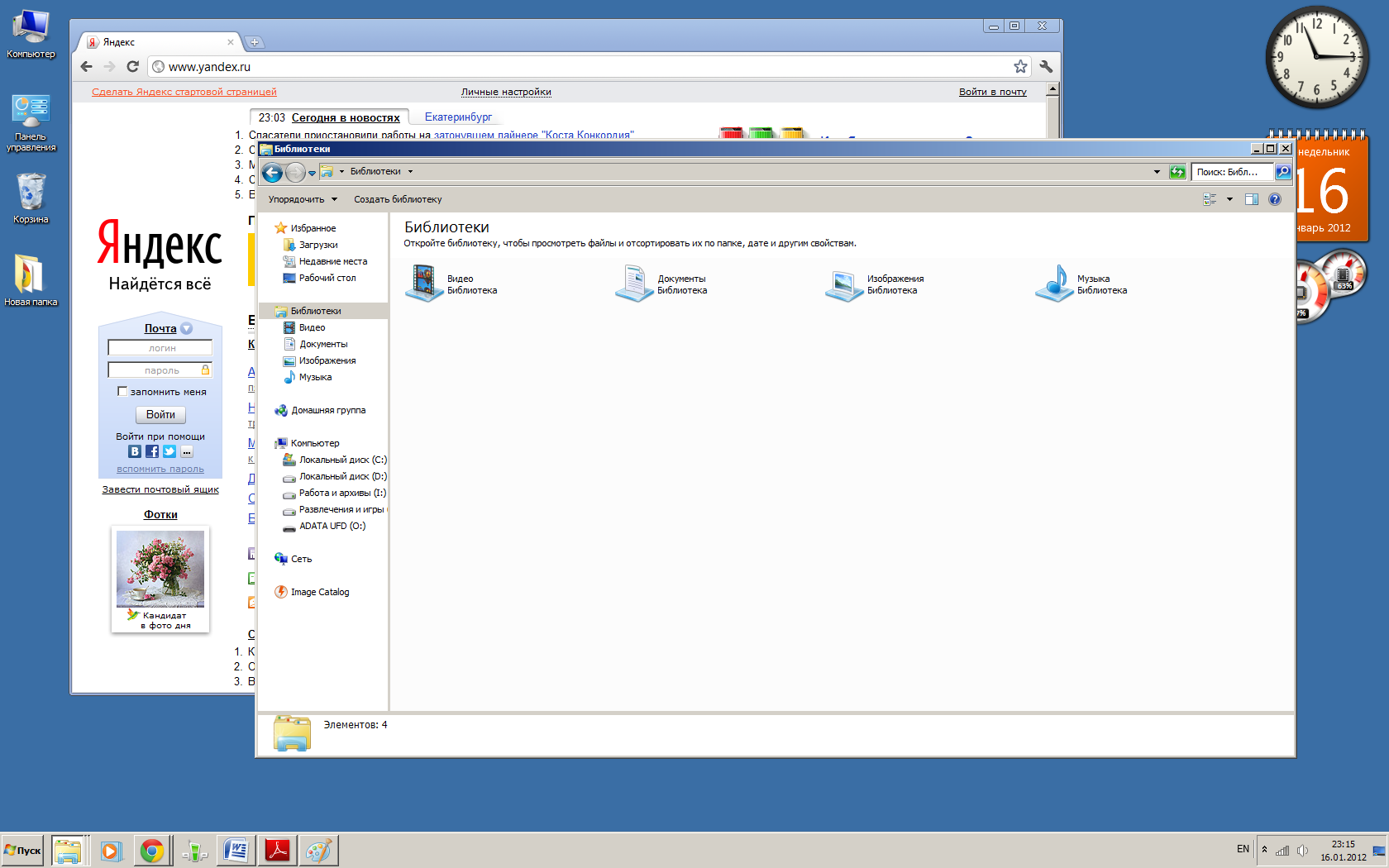Click Explorer search box Поиск: Библ
The height and width of the screenshot is (868, 1389).
(x=1232, y=172)
